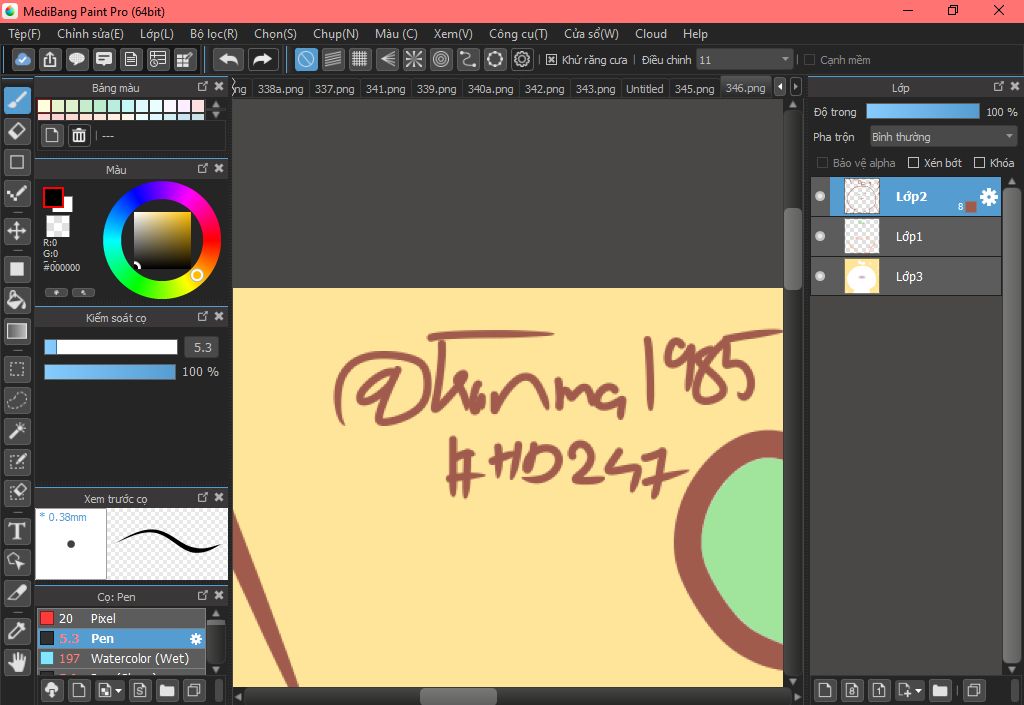Screen dimensions: 1024x705
Task: Switch to the 343.png tab
Action: [595, 89]
